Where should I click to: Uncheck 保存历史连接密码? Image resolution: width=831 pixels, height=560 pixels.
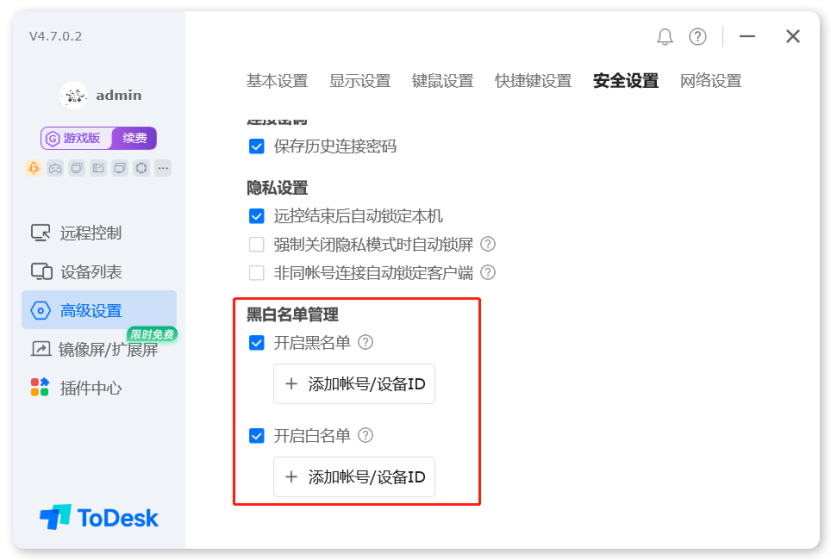[257, 146]
